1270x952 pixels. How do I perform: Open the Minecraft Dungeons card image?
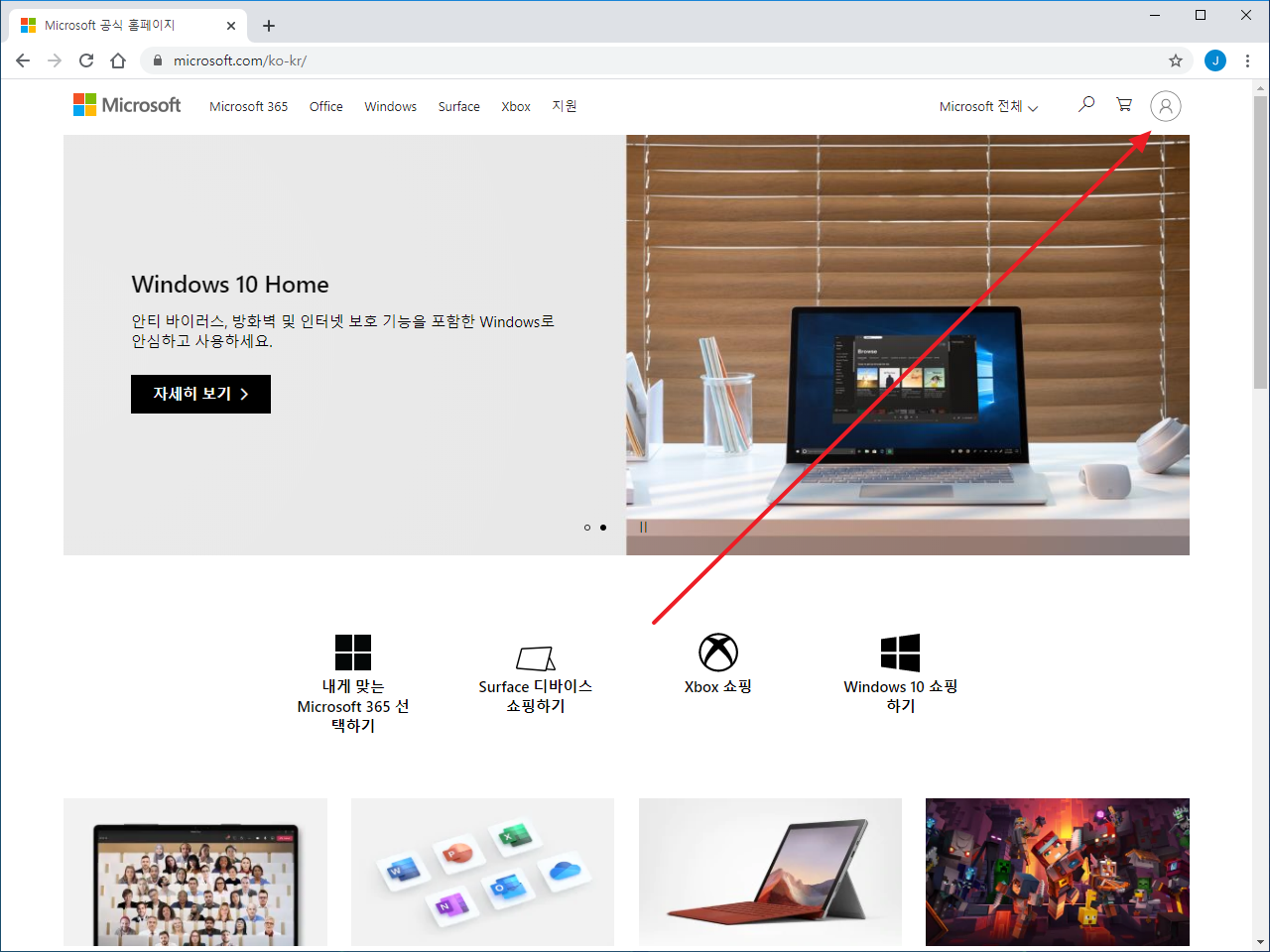(1058, 873)
